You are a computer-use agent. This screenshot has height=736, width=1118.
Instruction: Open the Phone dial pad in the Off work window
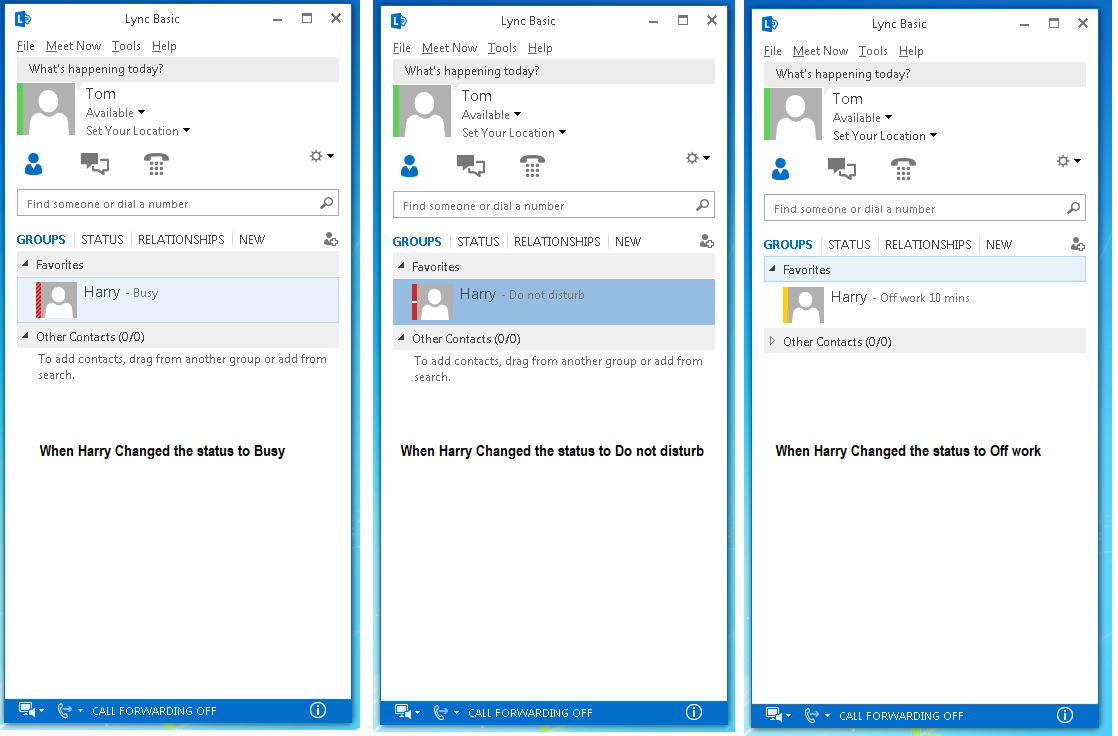pos(903,169)
